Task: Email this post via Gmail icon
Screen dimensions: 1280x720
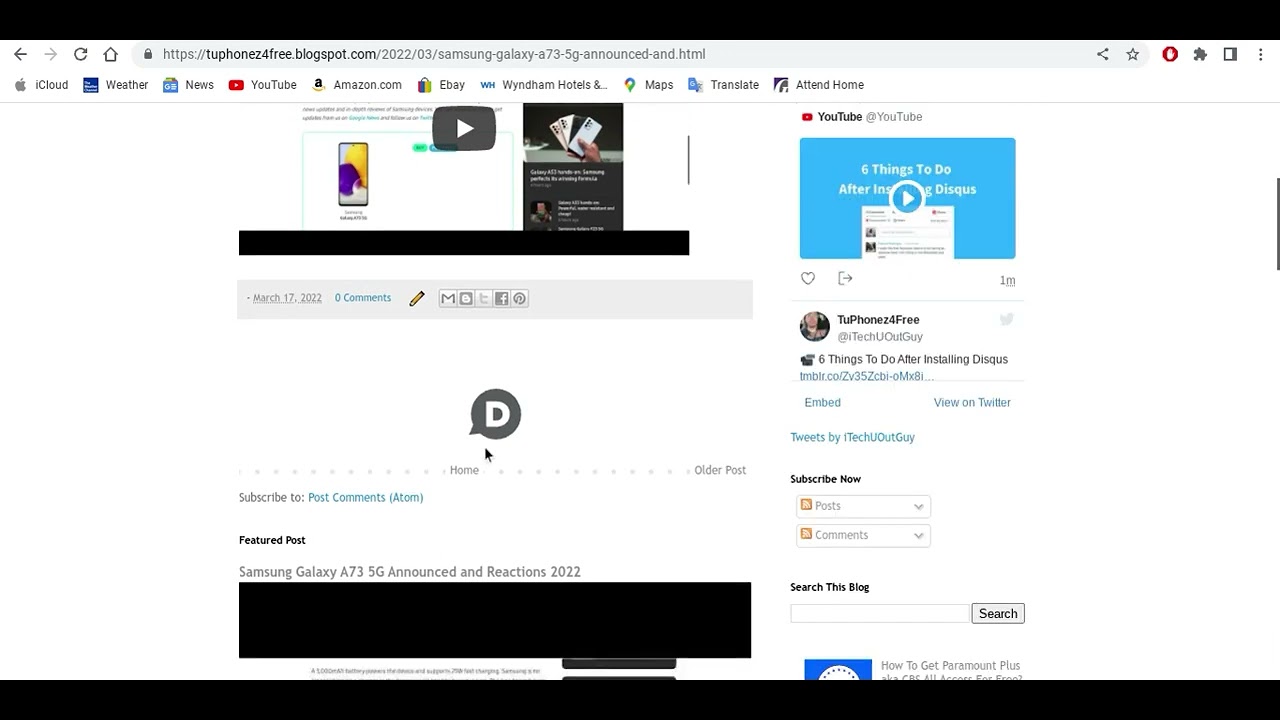Action: (x=448, y=298)
